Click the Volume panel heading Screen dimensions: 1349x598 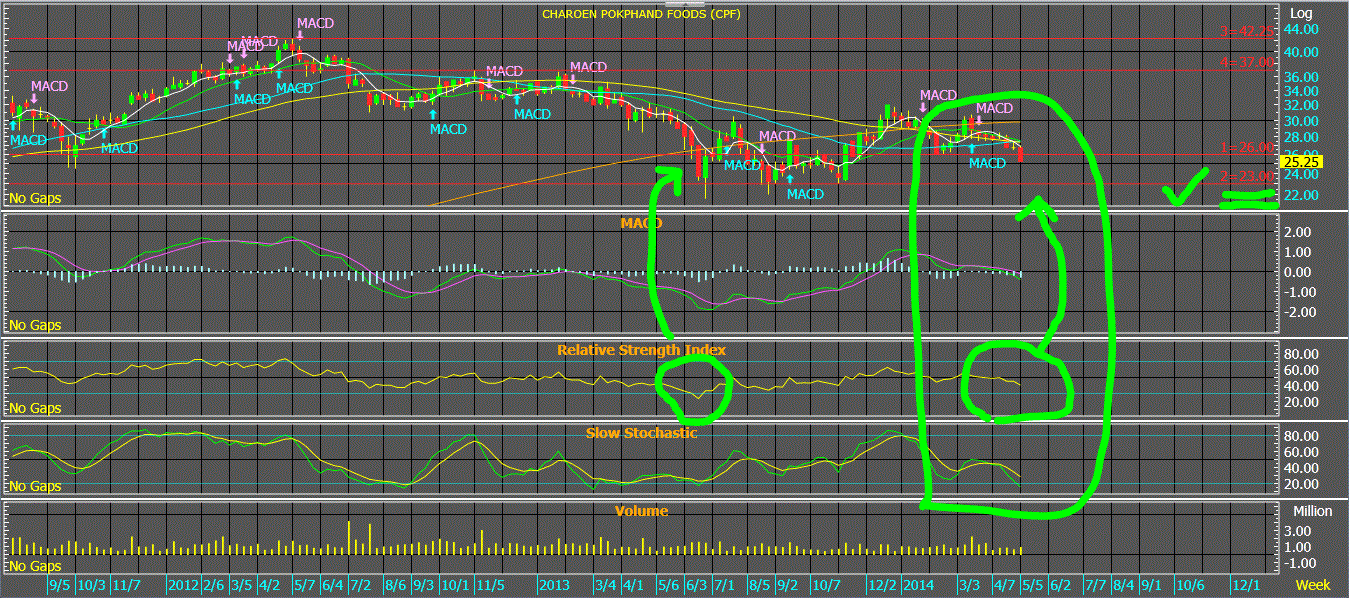click(x=641, y=510)
